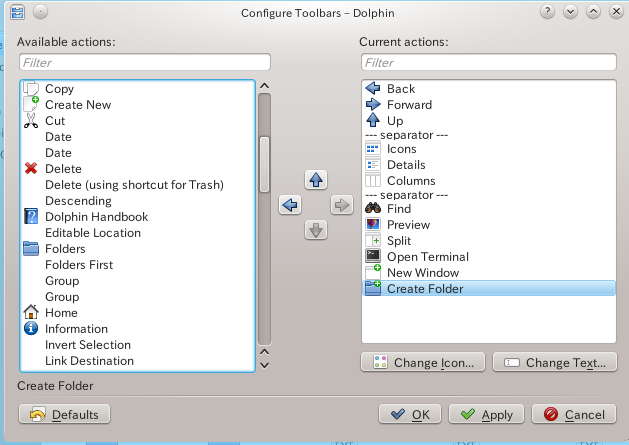The width and height of the screenshot is (629, 445).
Task: Select the Cut scissors icon
Action: coord(31,120)
